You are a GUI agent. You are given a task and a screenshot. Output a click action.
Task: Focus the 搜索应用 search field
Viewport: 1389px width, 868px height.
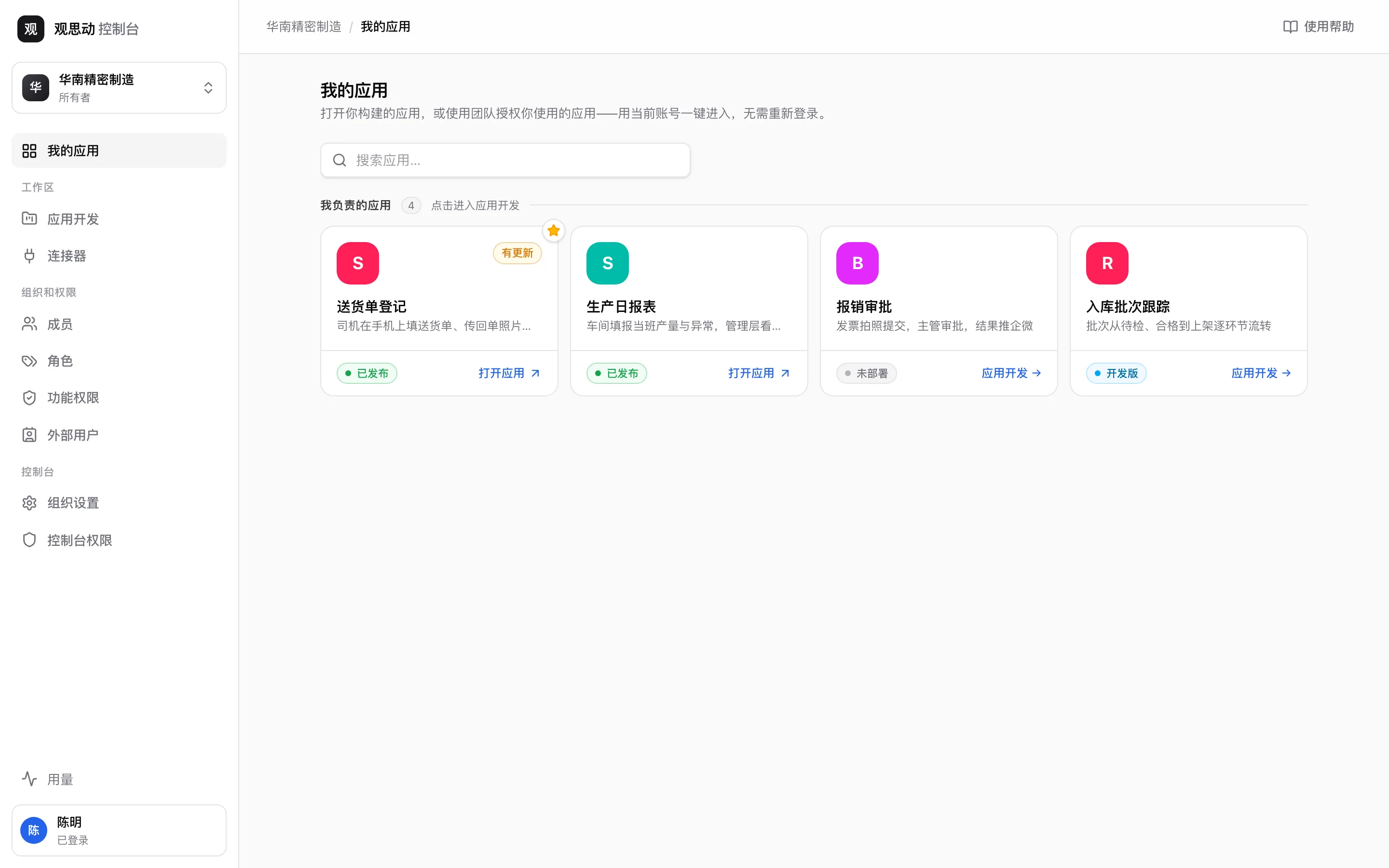click(505, 160)
